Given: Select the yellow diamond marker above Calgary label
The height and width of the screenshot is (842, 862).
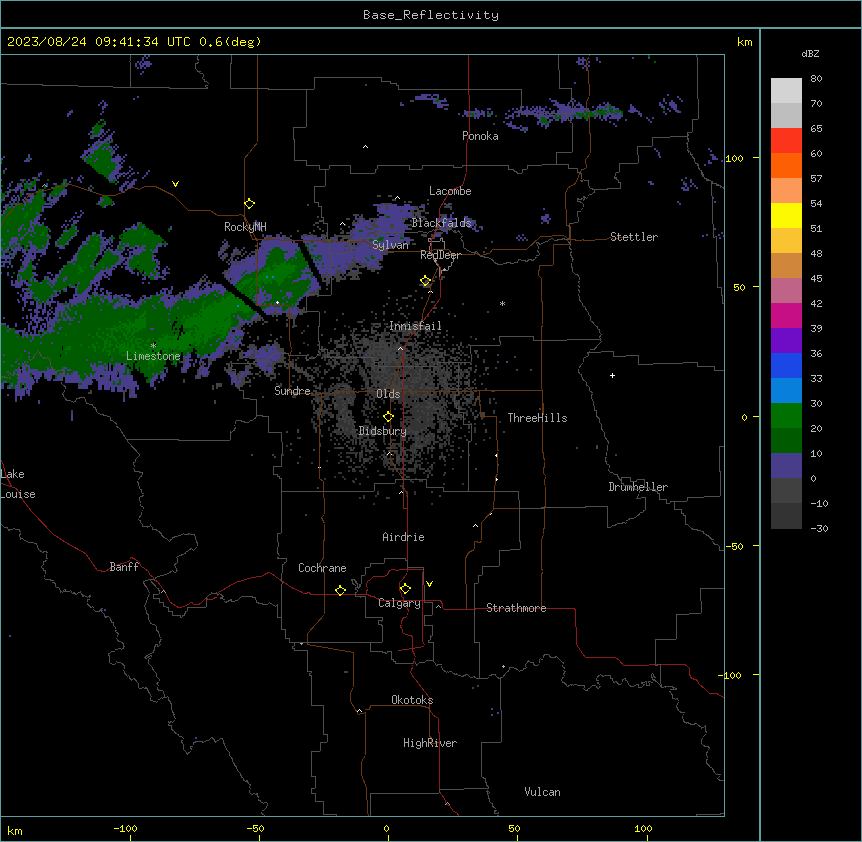Looking at the screenshot, I should (x=405, y=589).
